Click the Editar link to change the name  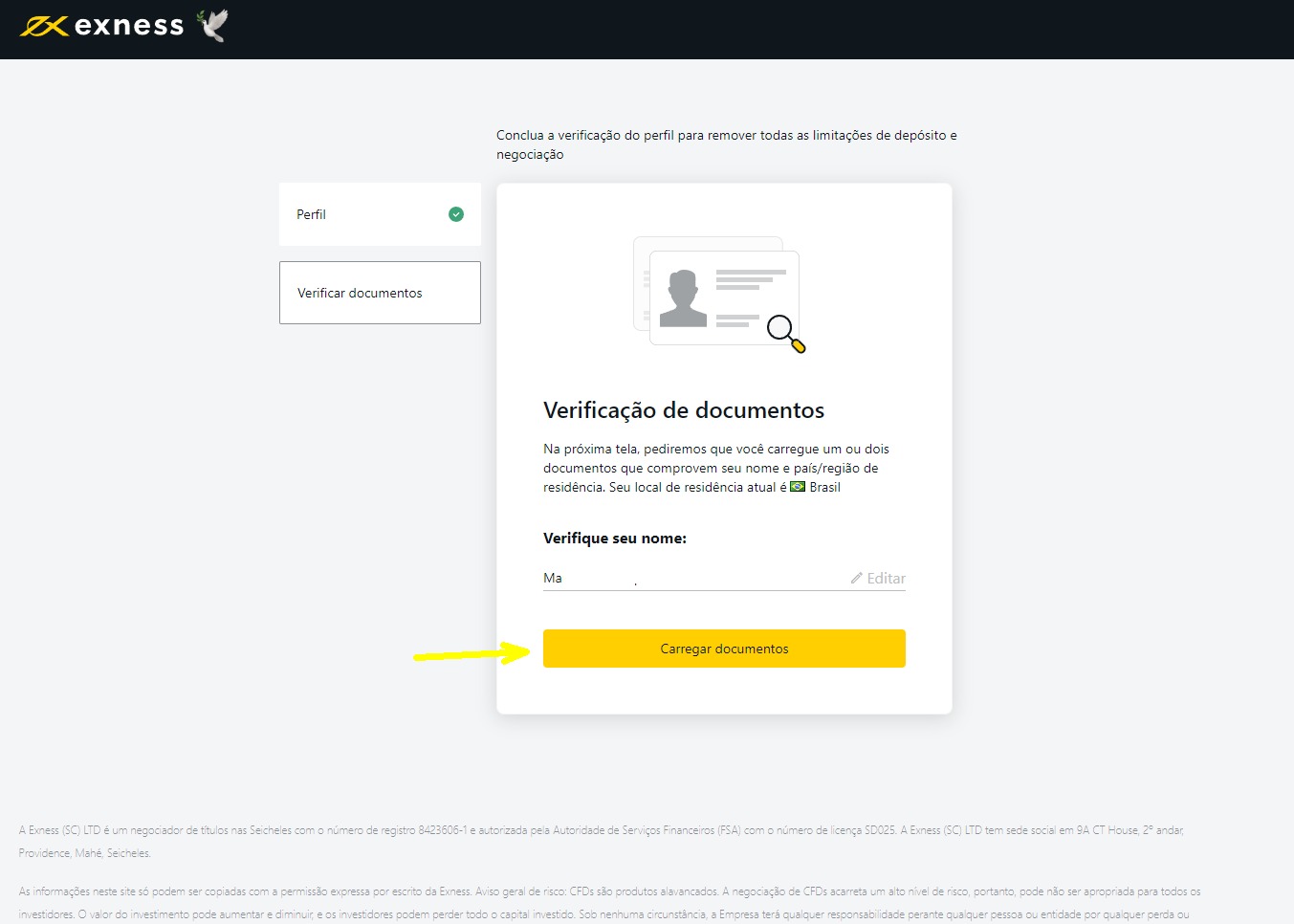(x=886, y=578)
